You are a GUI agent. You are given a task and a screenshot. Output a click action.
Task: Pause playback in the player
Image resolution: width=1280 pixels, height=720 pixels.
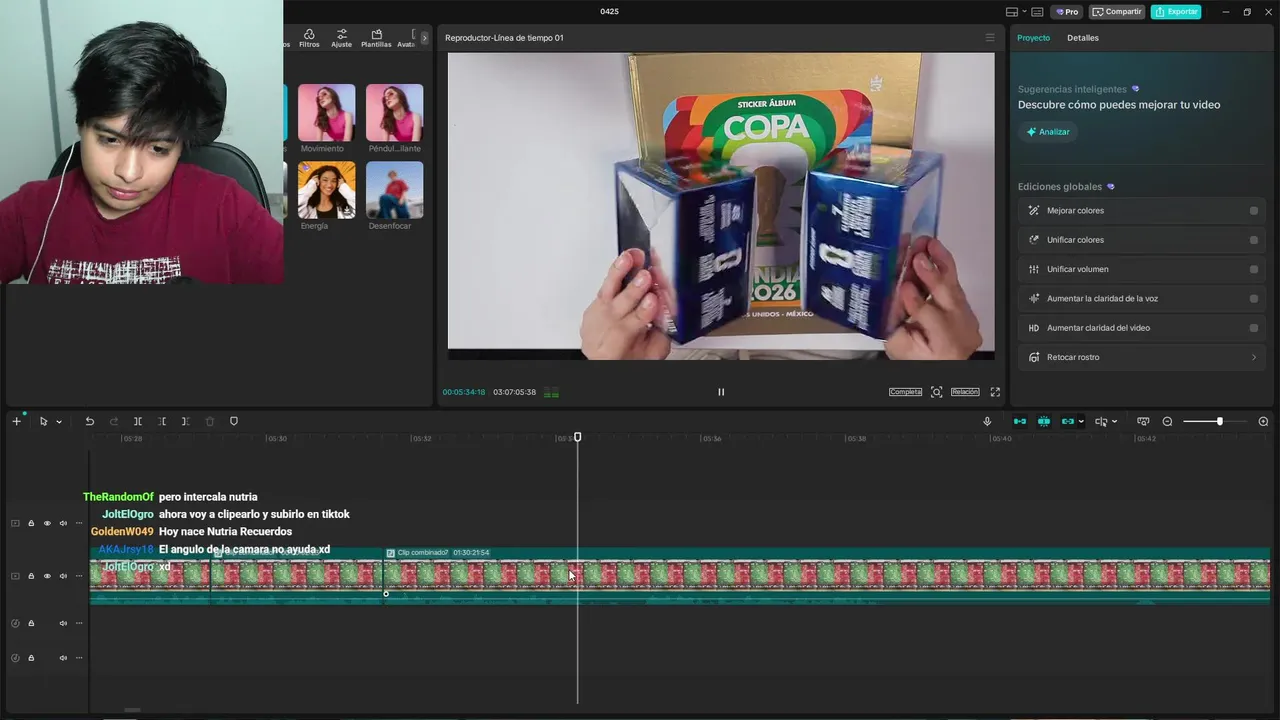721,392
